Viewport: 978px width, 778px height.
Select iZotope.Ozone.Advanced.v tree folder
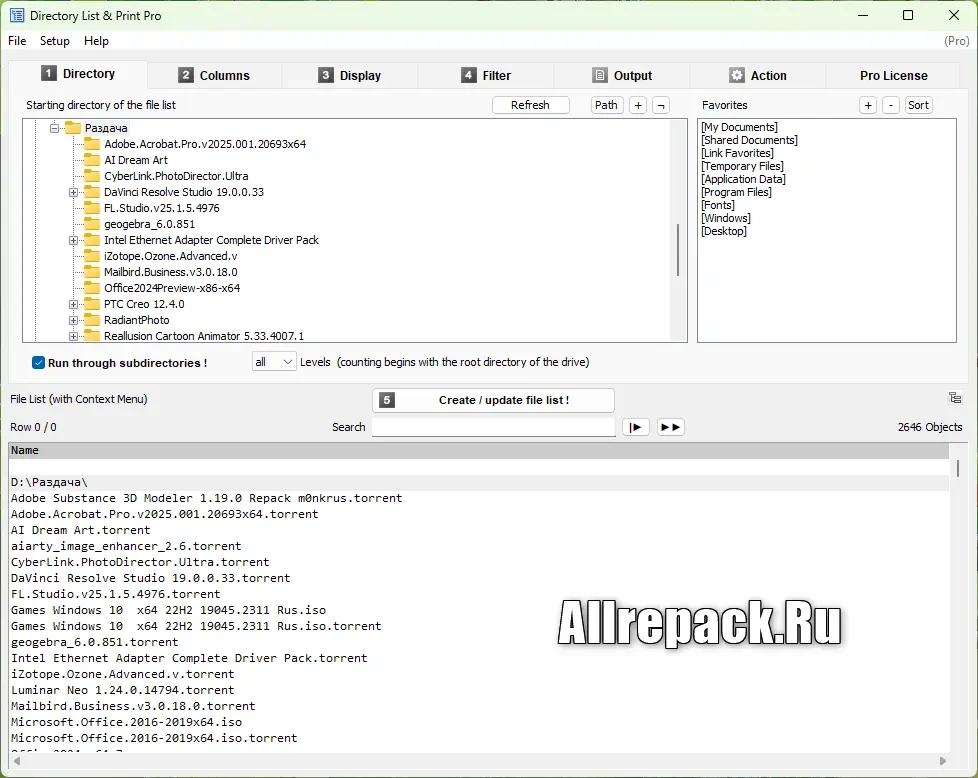170,256
